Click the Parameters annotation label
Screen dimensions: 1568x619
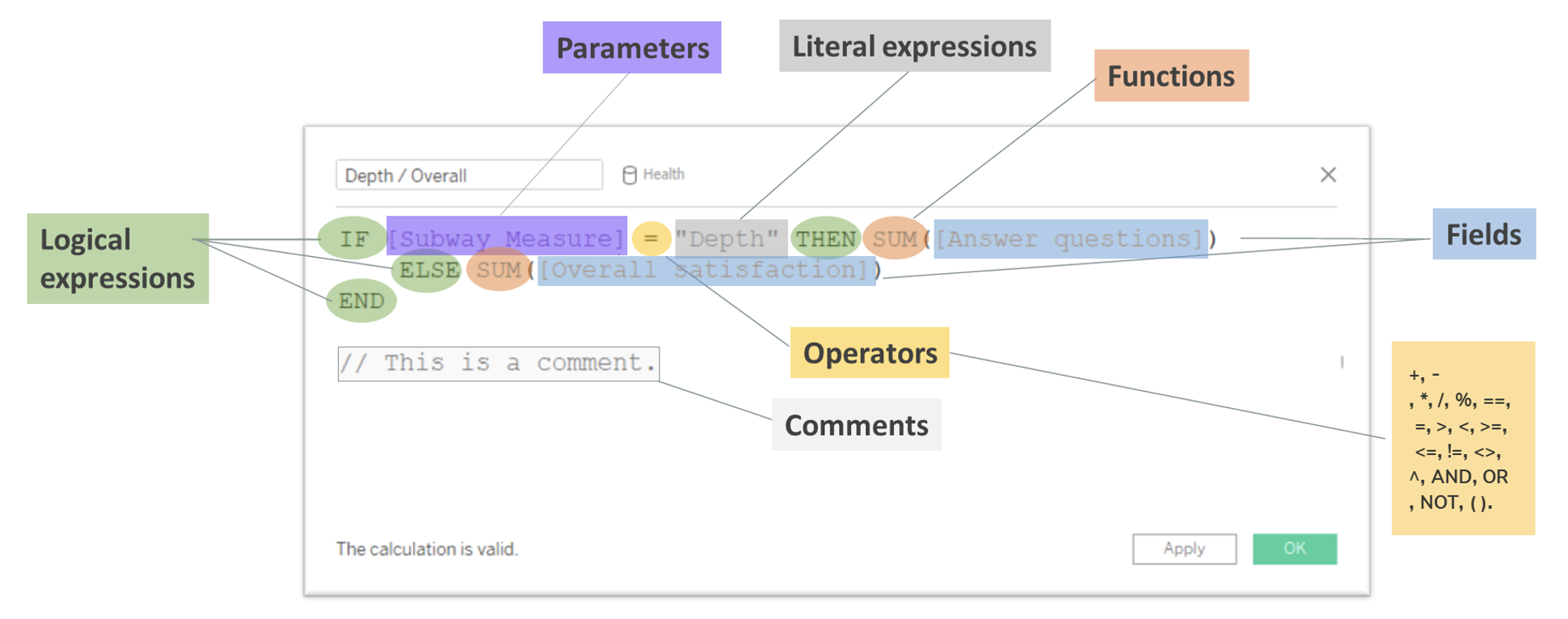(x=631, y=48)
